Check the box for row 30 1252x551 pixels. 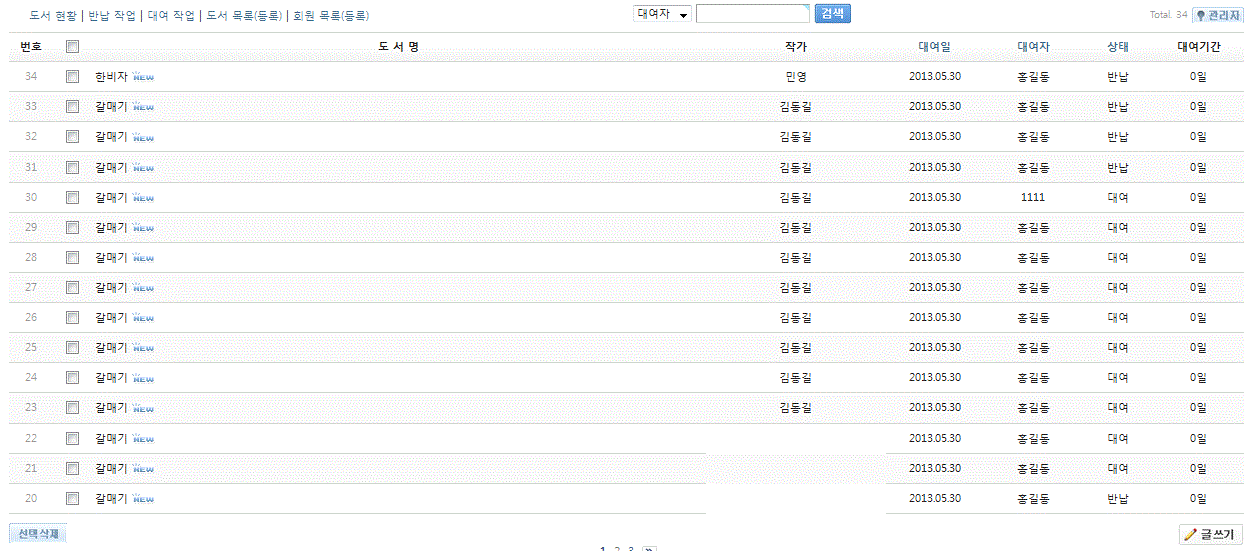coord(72,197)
